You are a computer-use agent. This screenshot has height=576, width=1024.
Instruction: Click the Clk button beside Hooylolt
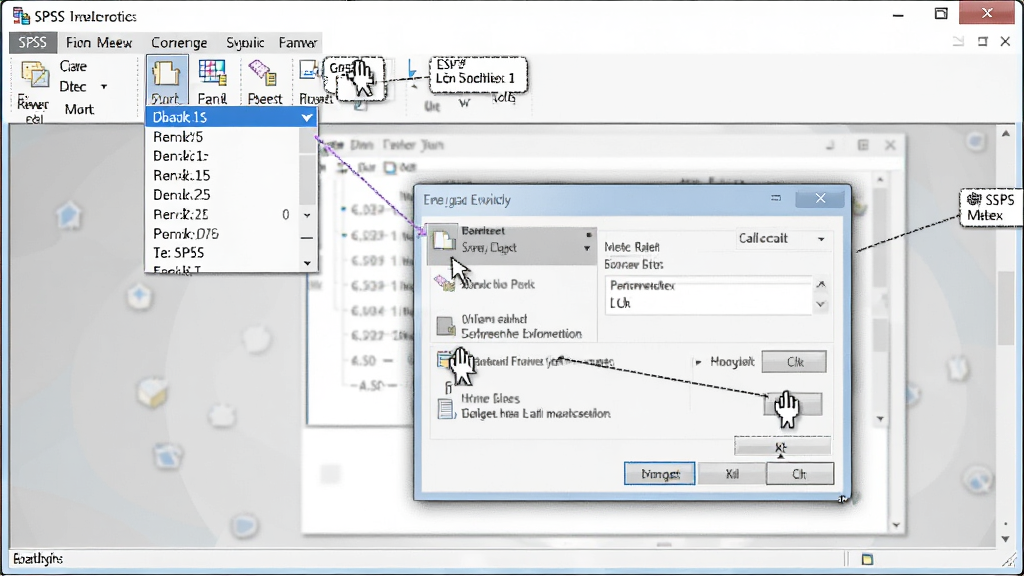click(x=794, y=362)
